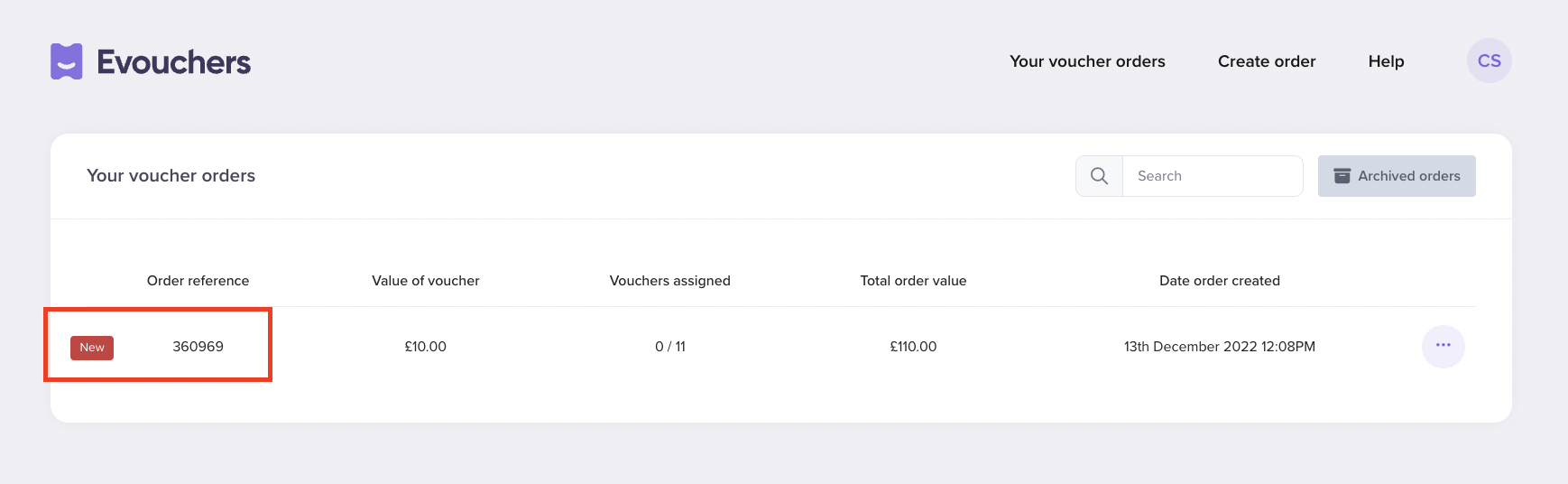This screenshot has height=484, width=1568.
Task: Focus the Search input field
Action: coord(1213,176)
